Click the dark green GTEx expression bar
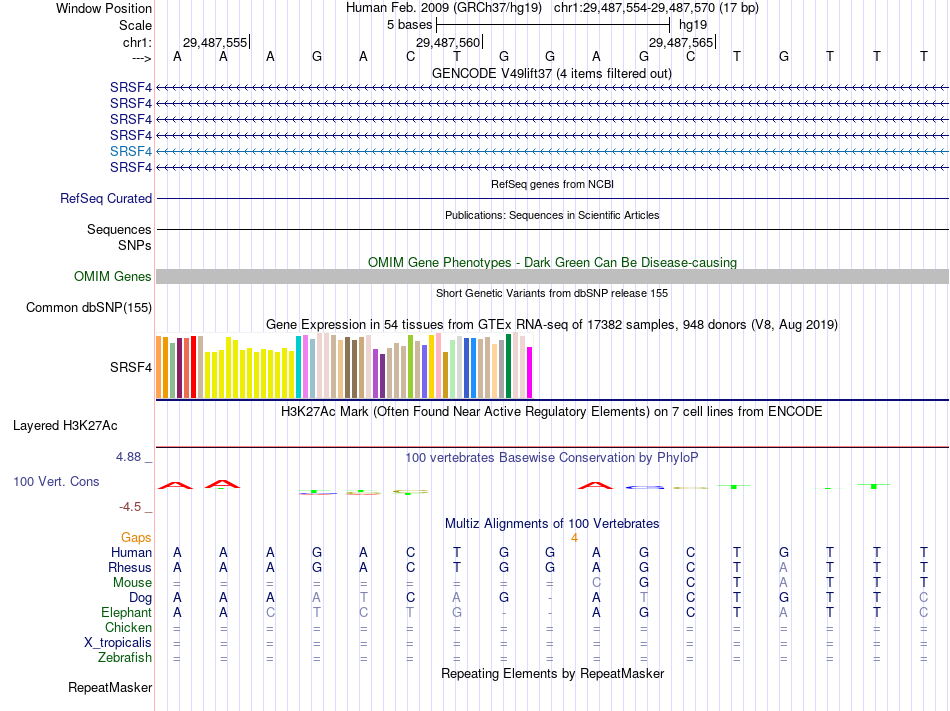 coord(508,366)
